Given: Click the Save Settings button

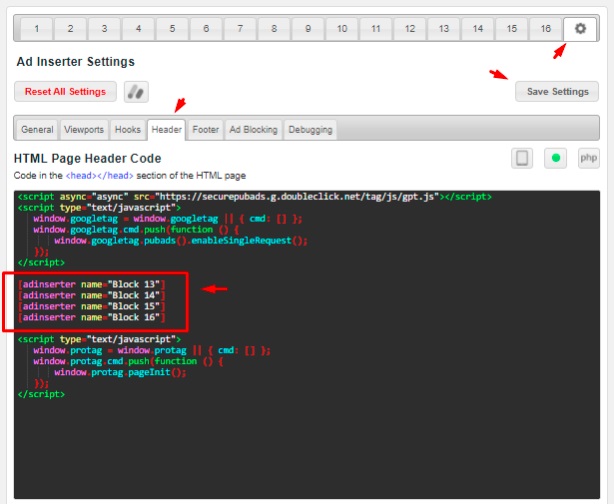Looking at the screenshot, I should tap(557, 92).
